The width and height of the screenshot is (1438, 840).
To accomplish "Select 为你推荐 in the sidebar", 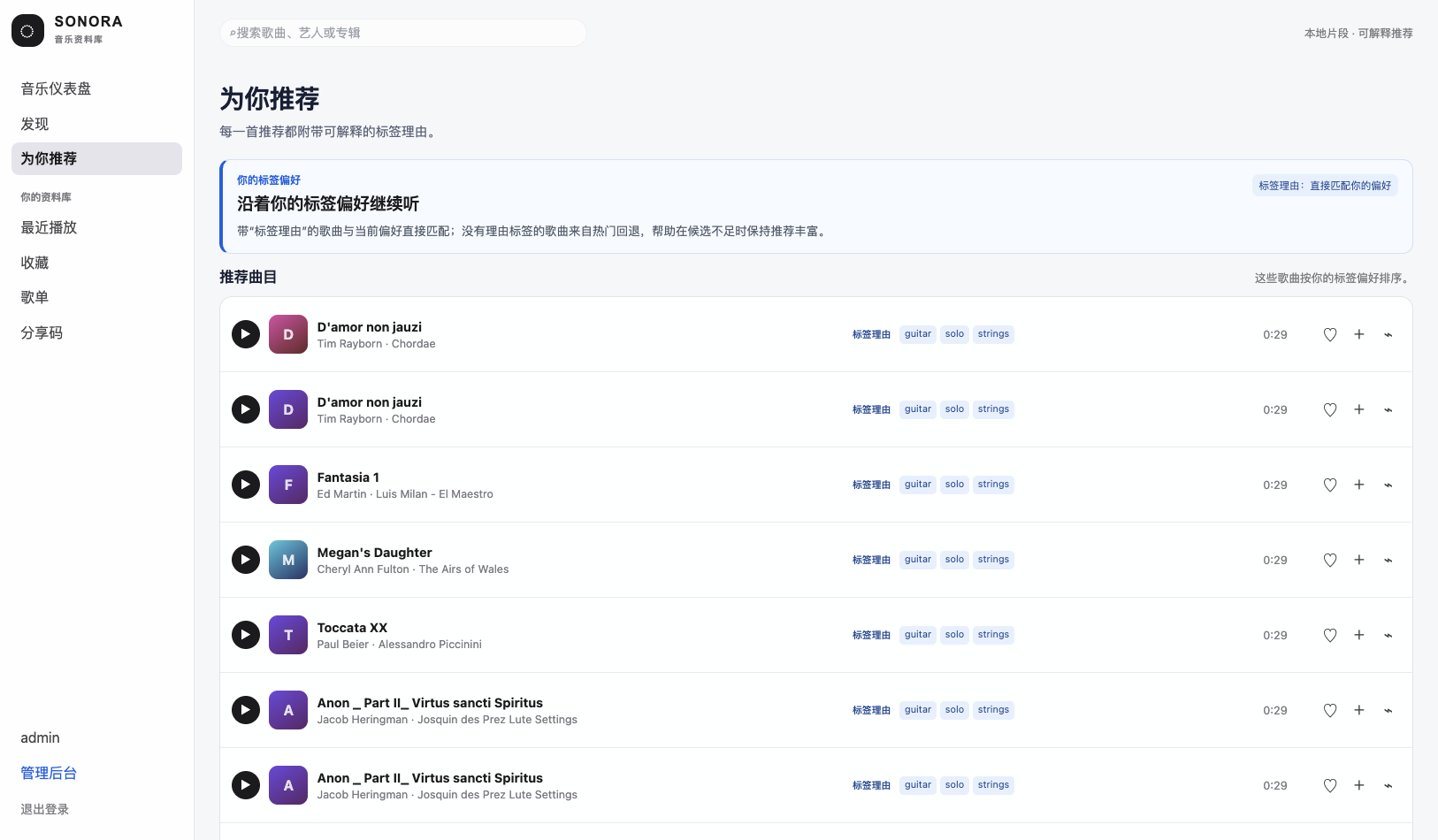I will [x=96, y=158].
